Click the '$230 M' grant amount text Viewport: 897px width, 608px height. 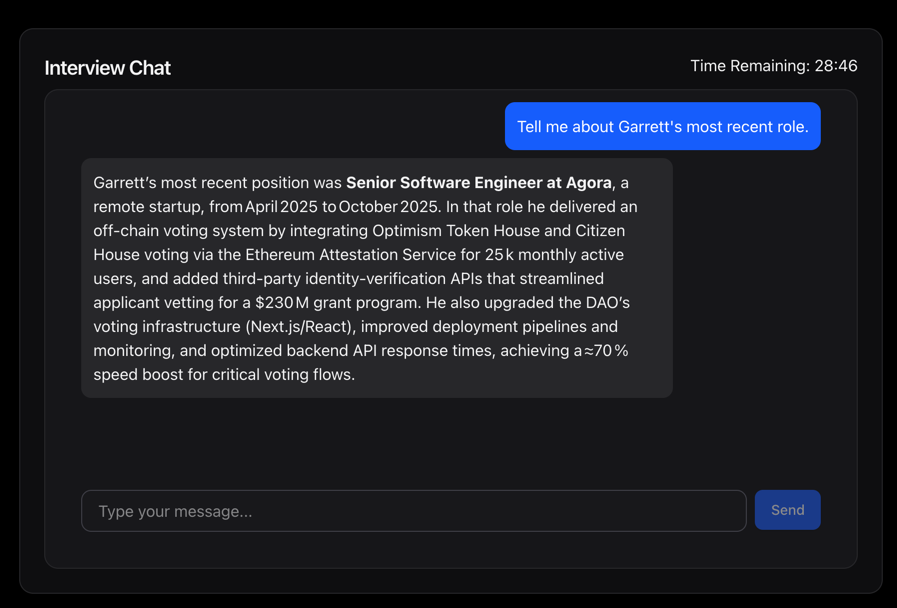point(281,303)
